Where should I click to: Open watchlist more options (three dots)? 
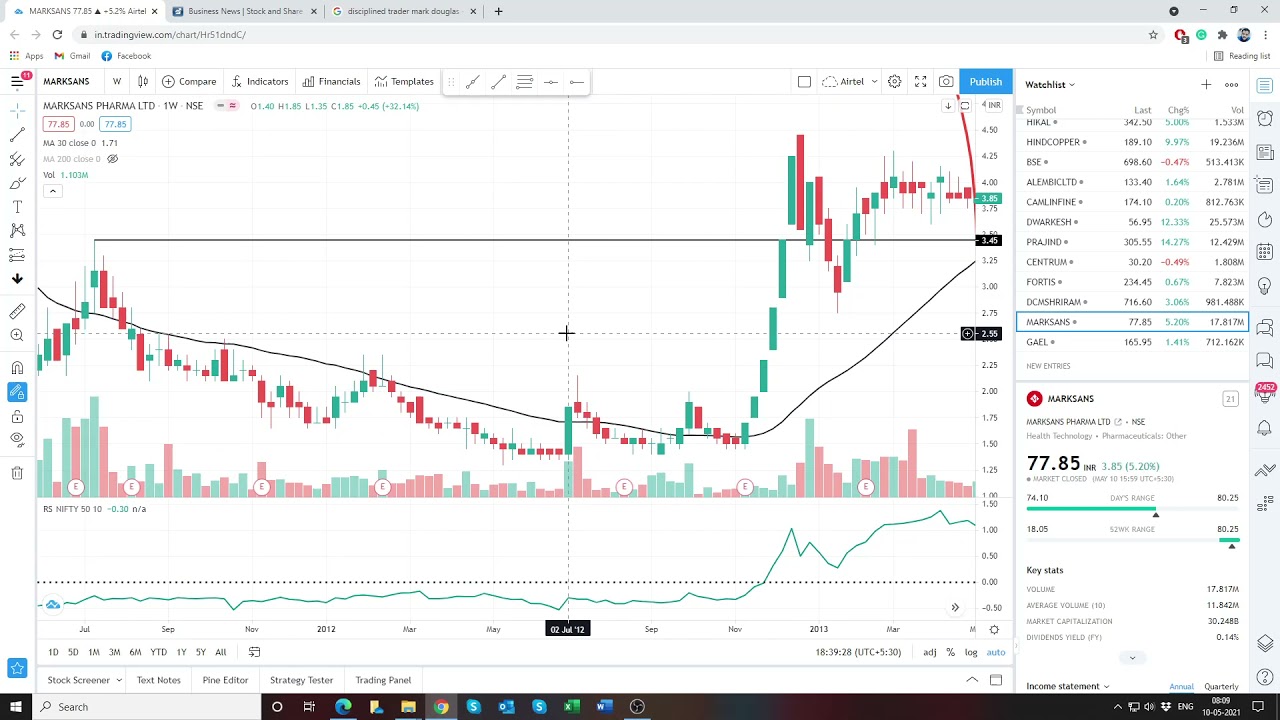[x=1232, y=85]
